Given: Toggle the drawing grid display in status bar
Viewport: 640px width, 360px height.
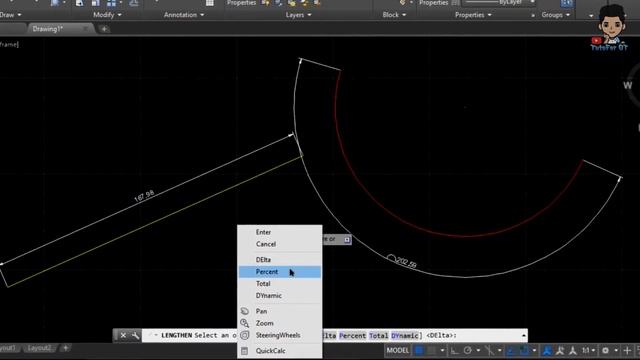Looking at the screenshot, I should [419, 350].
